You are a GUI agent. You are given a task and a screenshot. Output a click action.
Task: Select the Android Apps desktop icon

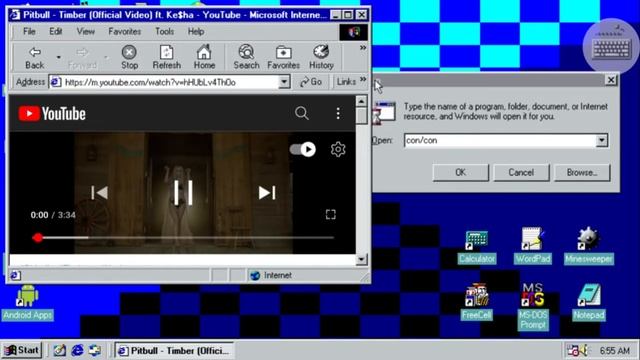tap(27, 303)
